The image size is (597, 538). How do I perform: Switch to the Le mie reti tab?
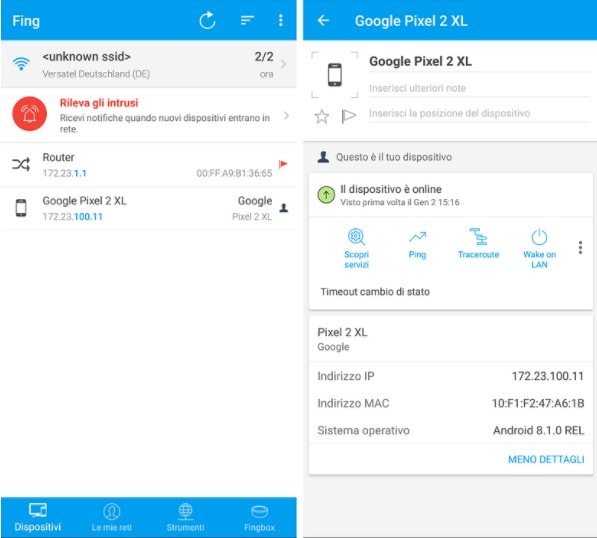[112, 517]
